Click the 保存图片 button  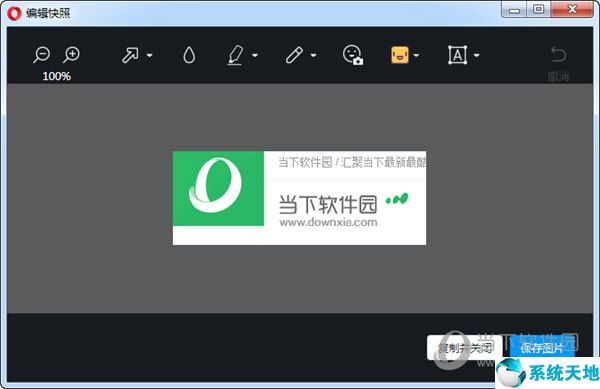(x=542, y=347)
